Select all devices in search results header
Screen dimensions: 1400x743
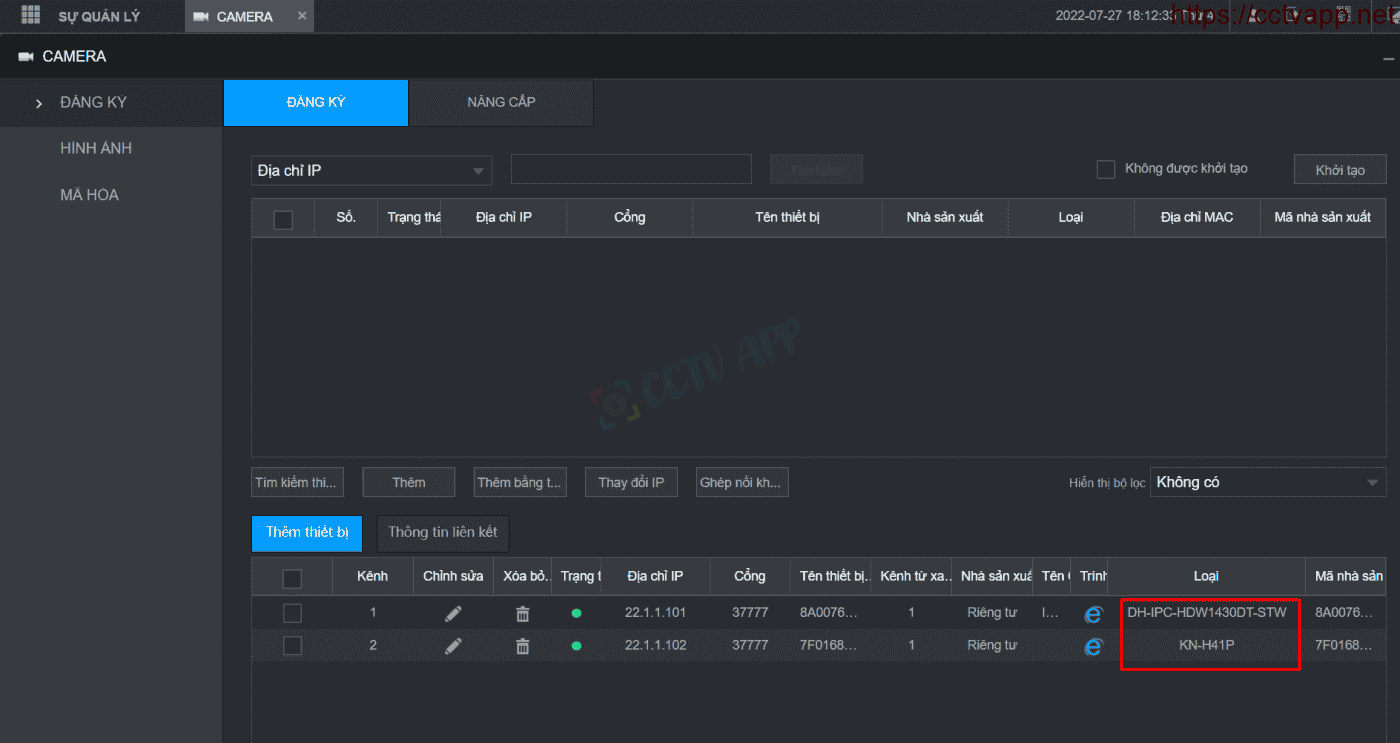(283, 219)
